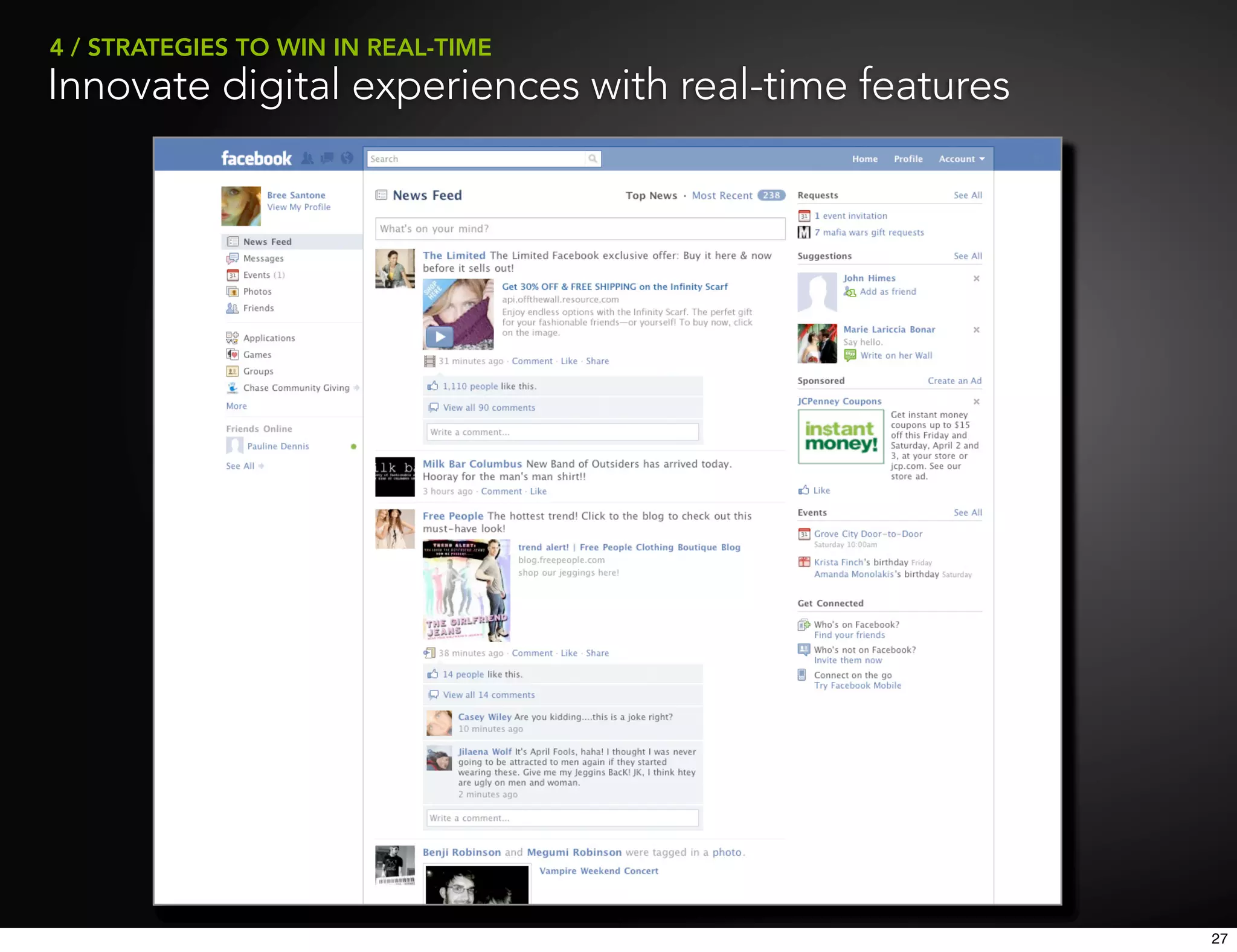
Task: Open the Chase Community Giving icon
Action: click(232, 388)
